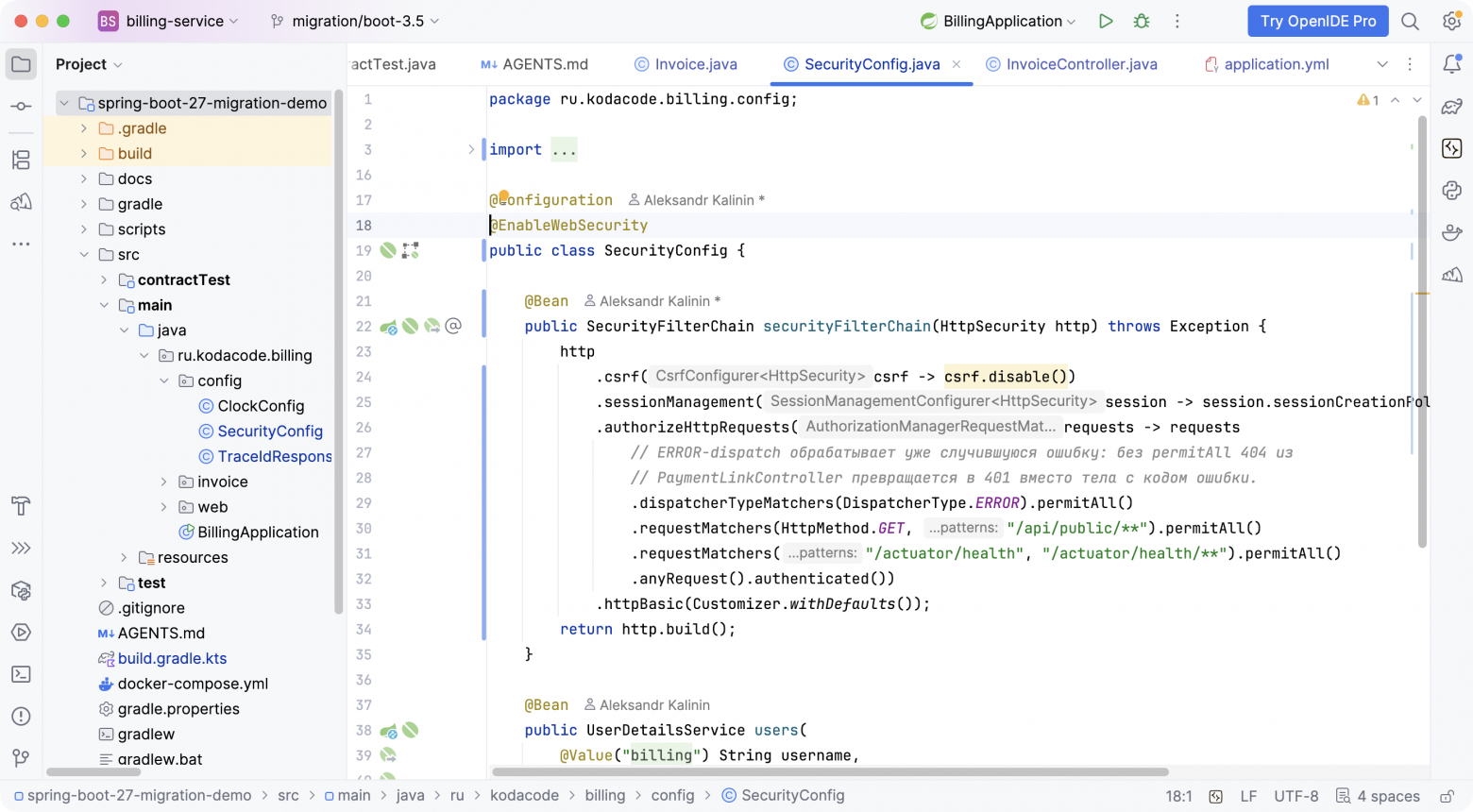The height and width of the screenshot is (812, 1473).
Task: Toggle read-only lock in status bar
Action: click(x=1447, y=796)
